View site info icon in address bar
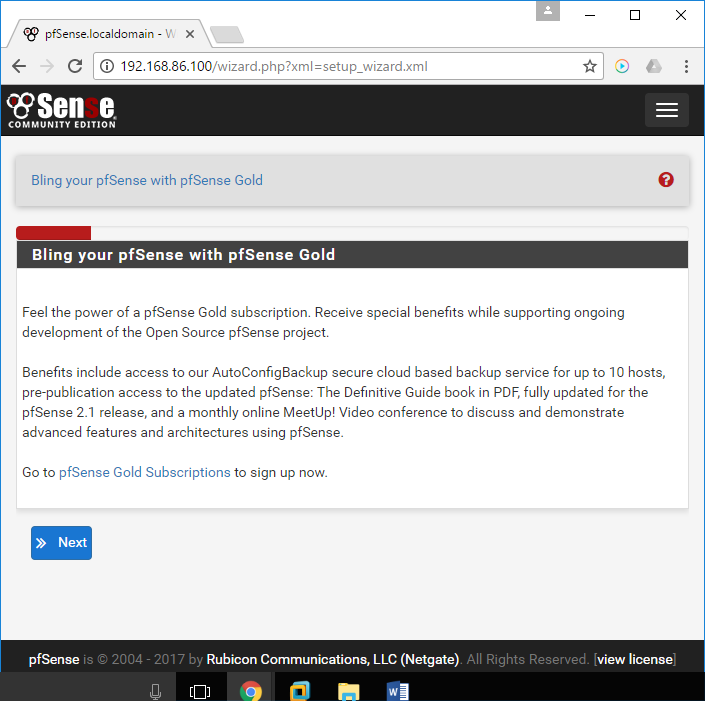 click(x=107, y=67)
